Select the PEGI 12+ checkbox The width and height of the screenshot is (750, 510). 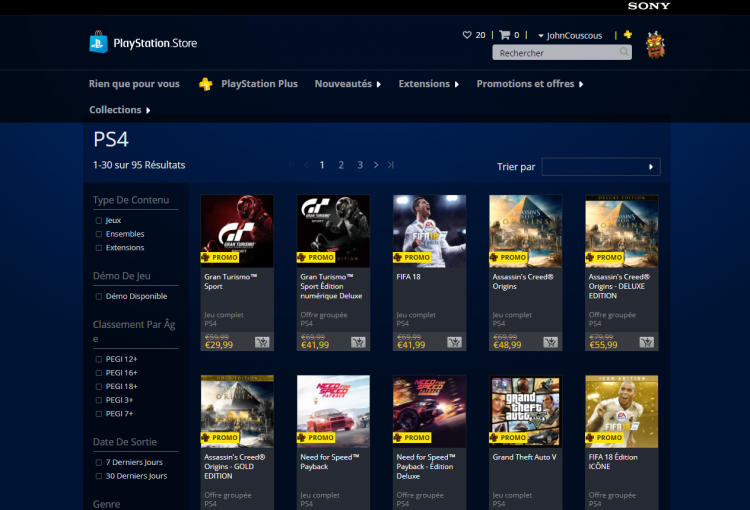tap(99, 359)
